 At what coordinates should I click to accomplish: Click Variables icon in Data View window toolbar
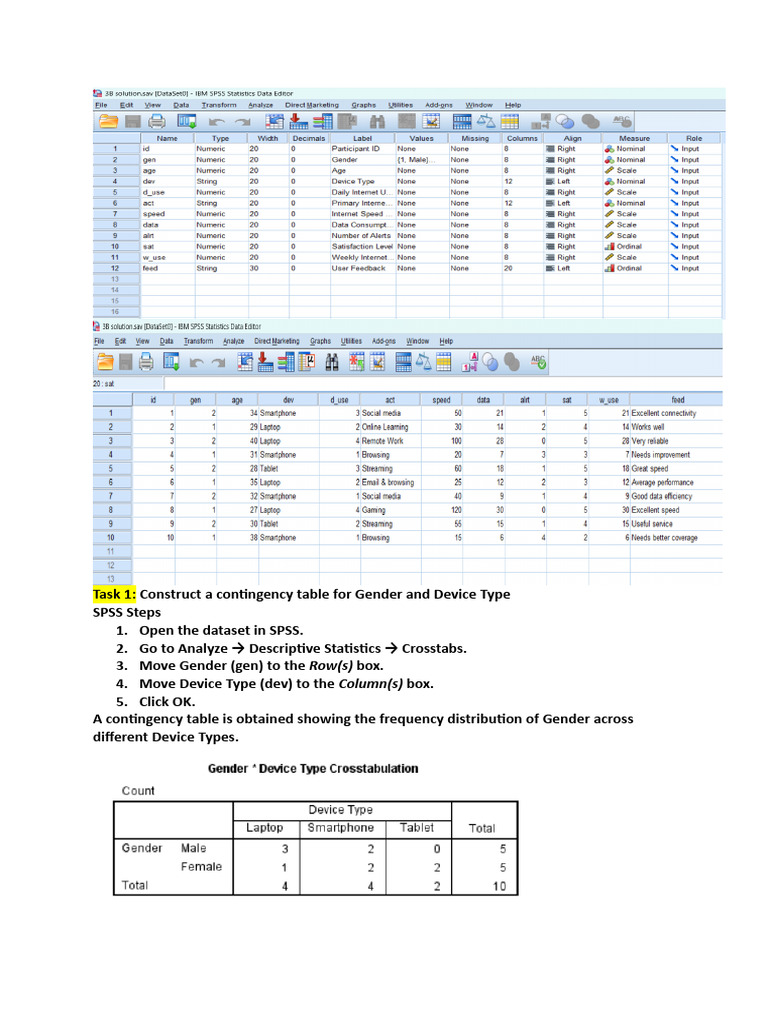pos(286,362)
